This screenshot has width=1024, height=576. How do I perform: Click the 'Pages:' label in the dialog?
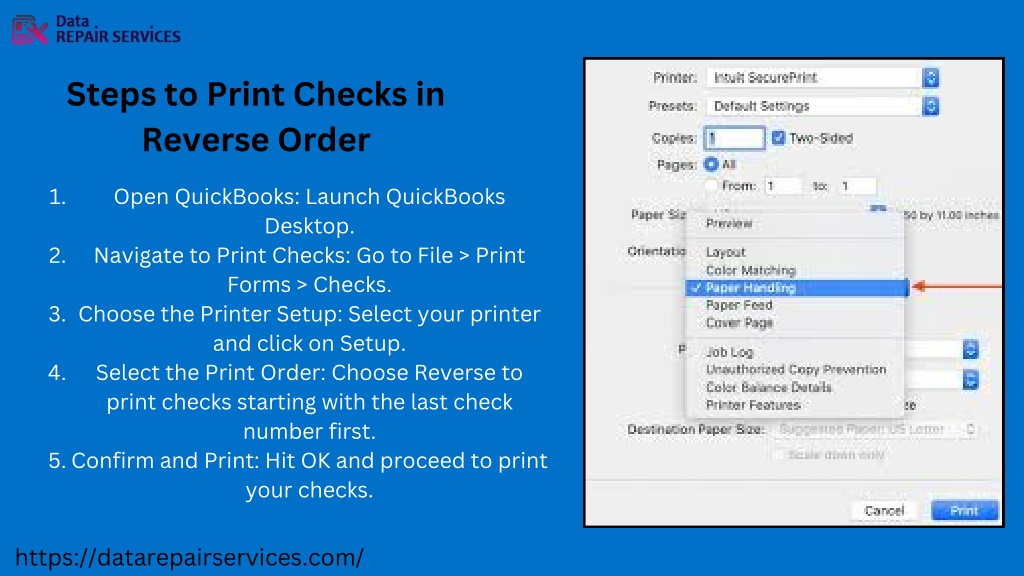[x=677, y=165]
